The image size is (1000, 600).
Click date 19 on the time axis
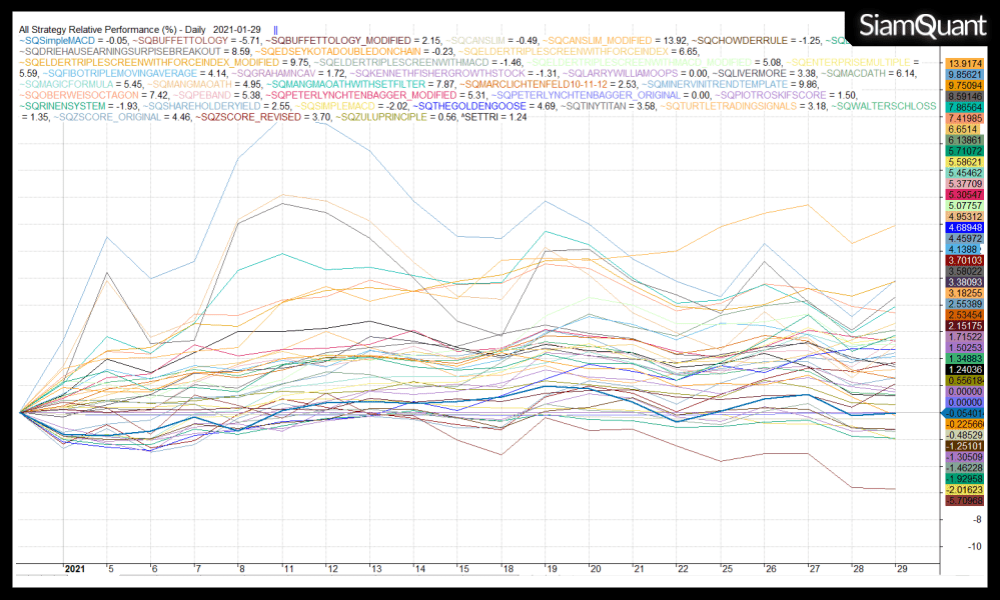click(550, 568)
